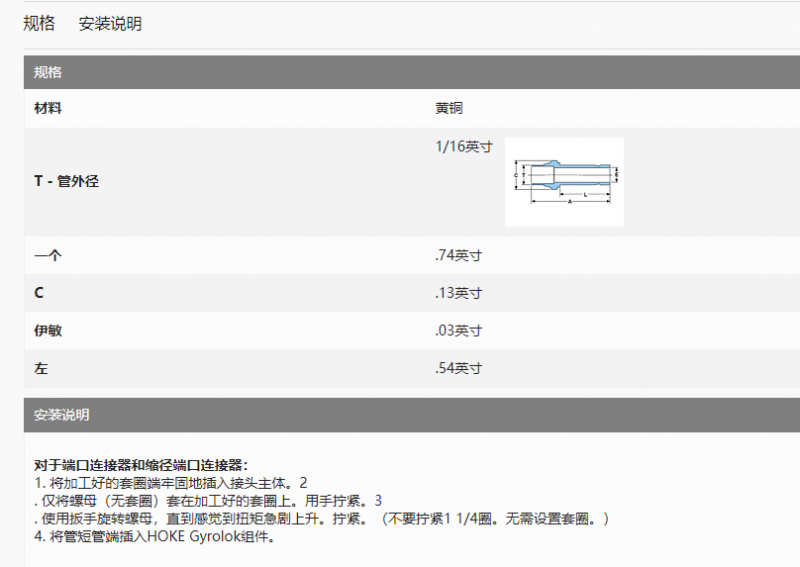800x567 pixels.
Task: Click the C dimension label
Action: [39, 293]
